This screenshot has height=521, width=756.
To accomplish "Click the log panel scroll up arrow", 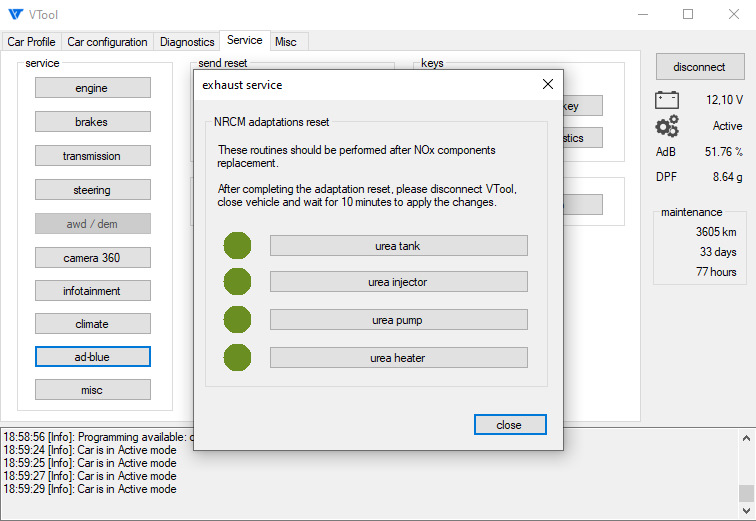I will [x=746, y=438].
